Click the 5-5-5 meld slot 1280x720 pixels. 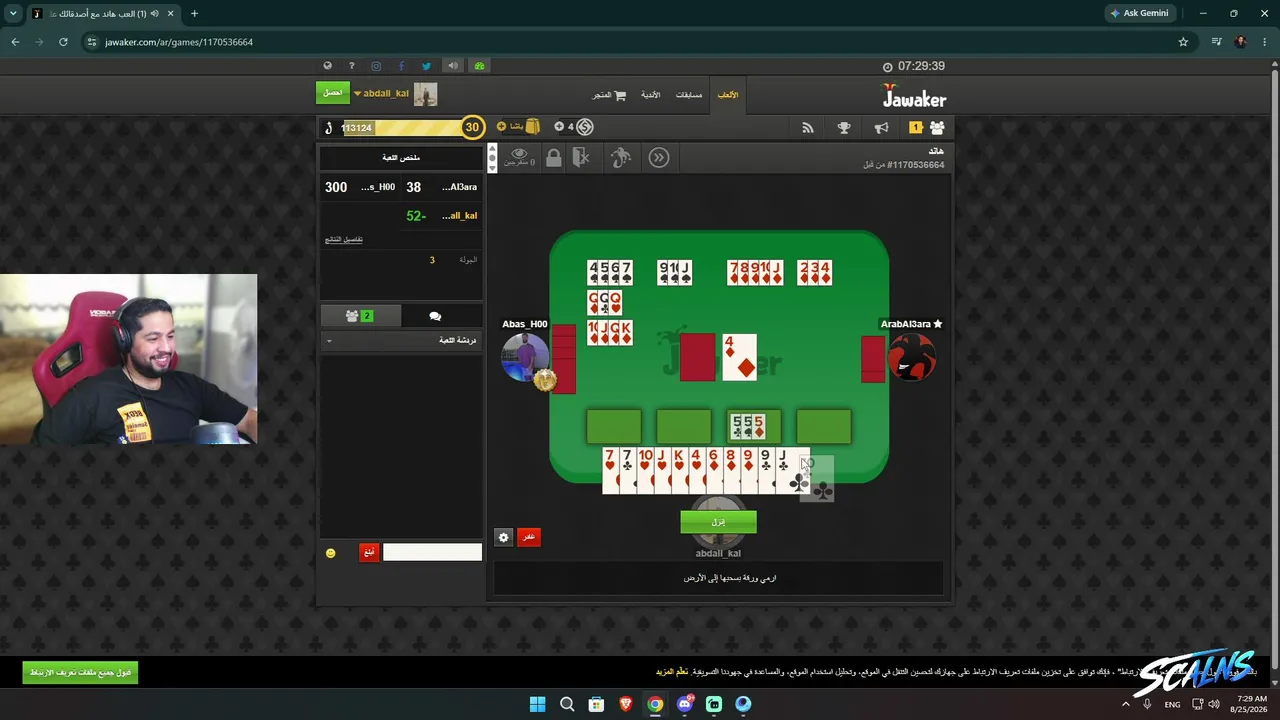(x=754, y=427)
